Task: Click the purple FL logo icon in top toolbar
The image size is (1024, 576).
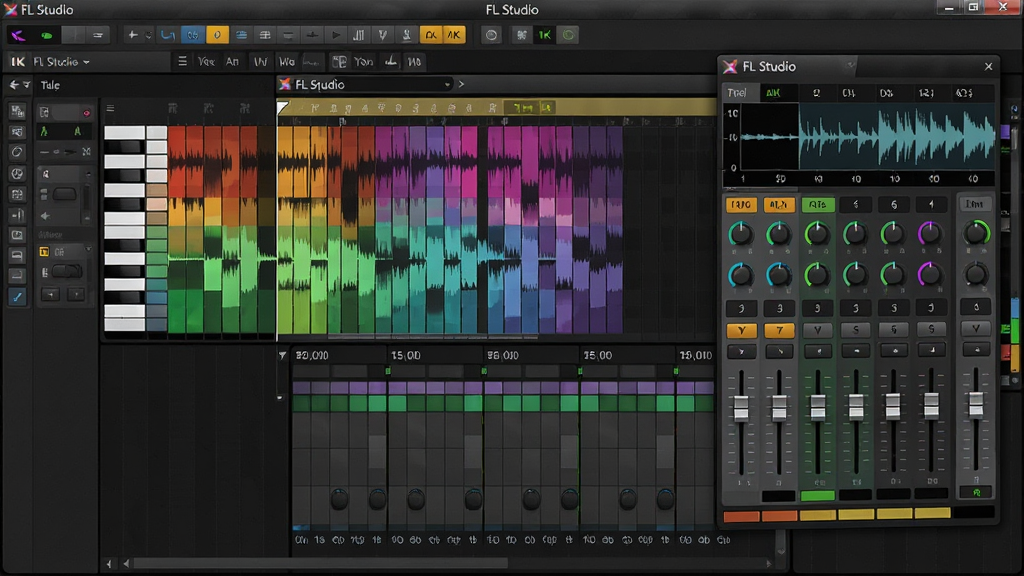Action: click(x=18, y=35)
